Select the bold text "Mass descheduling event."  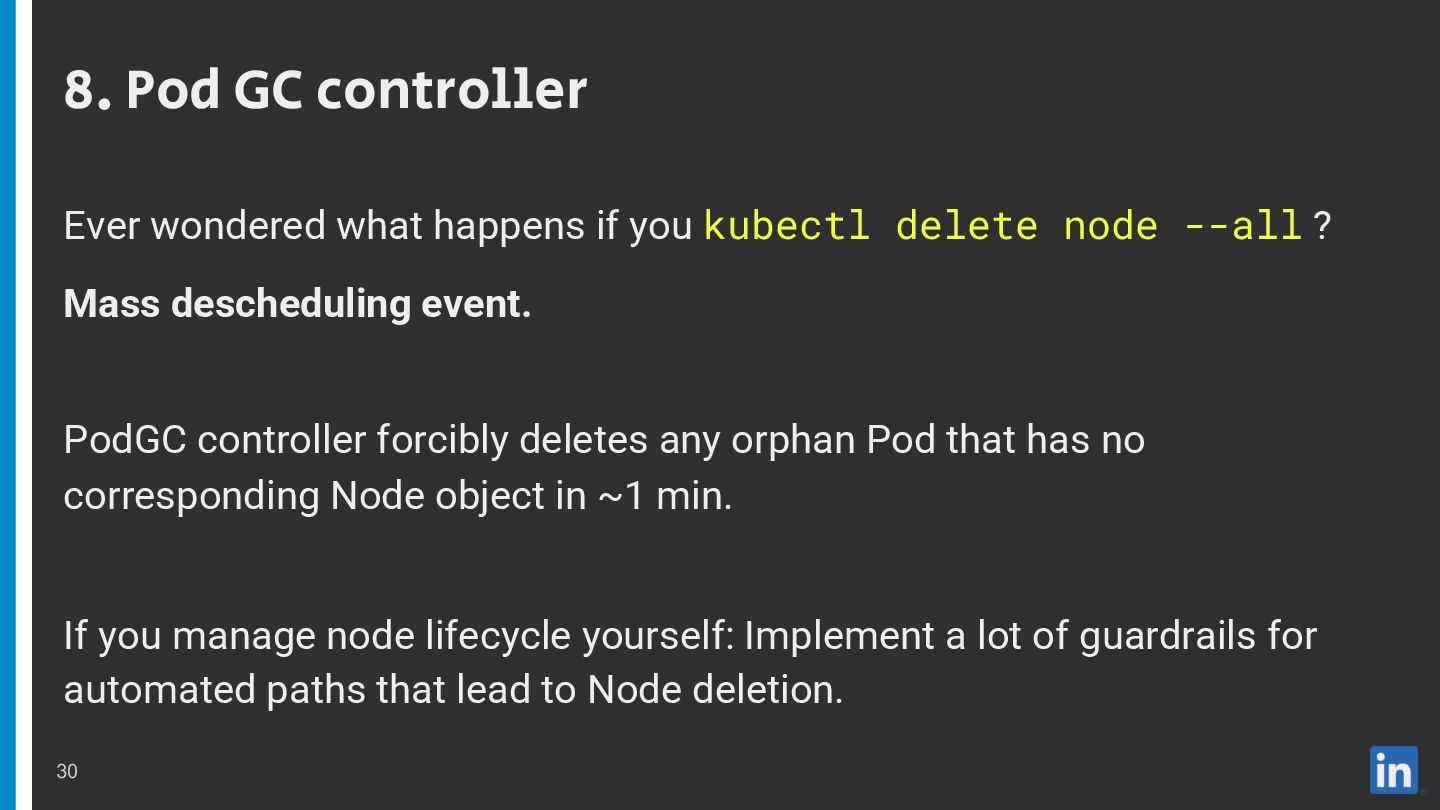click(297, 304)
